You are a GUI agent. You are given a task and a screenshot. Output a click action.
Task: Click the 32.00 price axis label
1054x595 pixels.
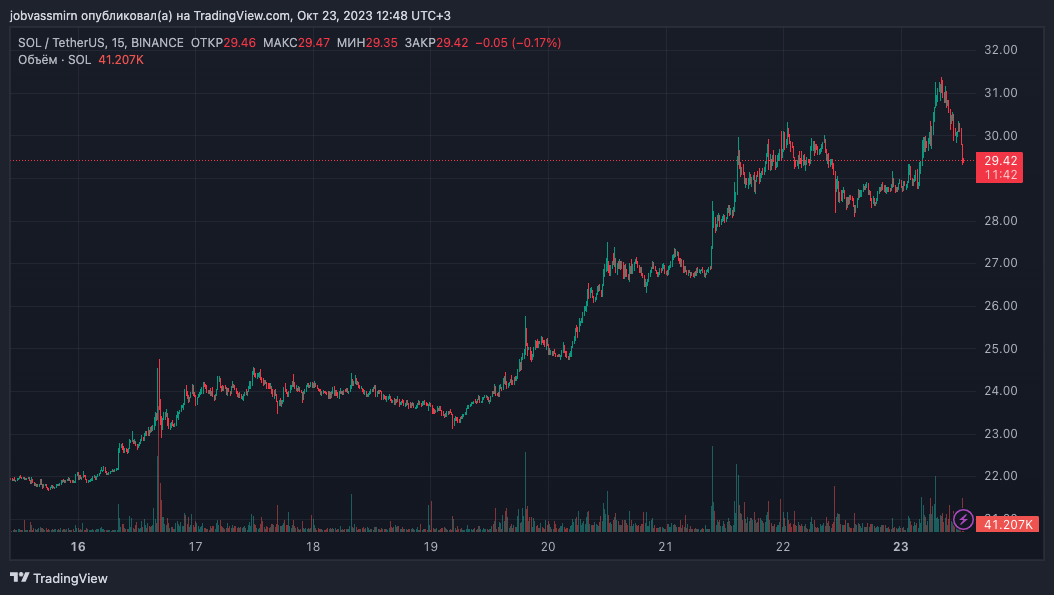tap(1001, 50)
